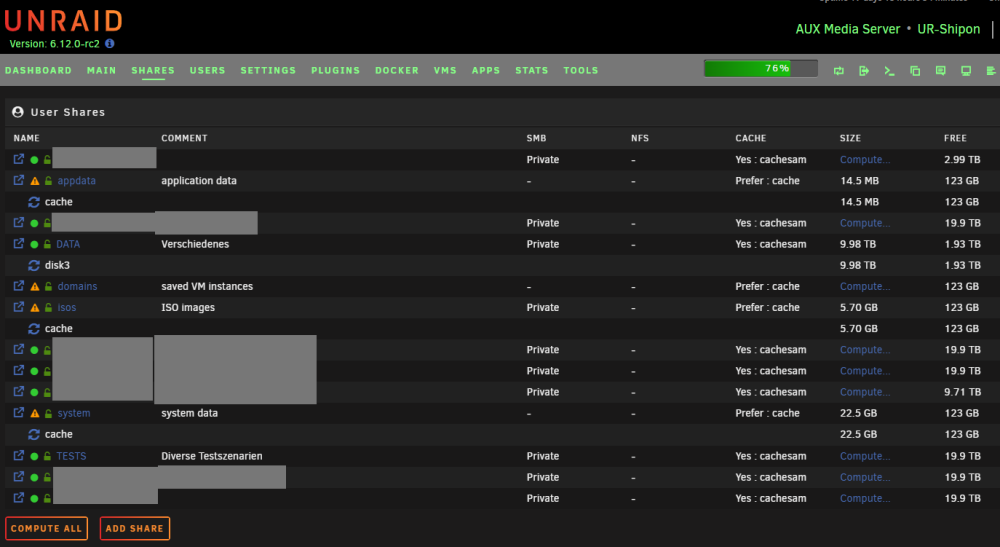Image resolution: width=1000 pixels, height=547 pixels.
Task: Open the web terminal icon
Action: pos(890,71)
